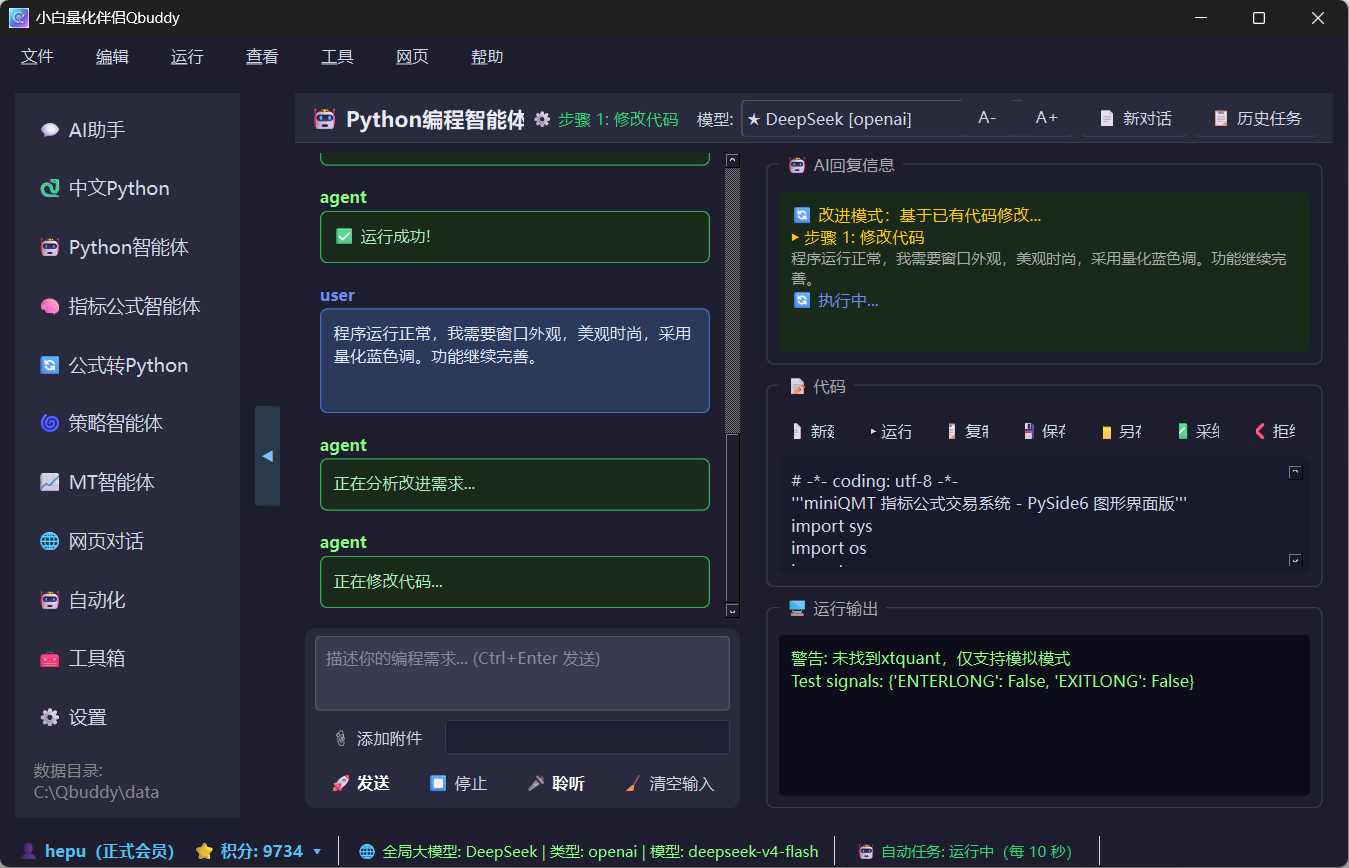Save code with the 保存 floppy button

1044,431
